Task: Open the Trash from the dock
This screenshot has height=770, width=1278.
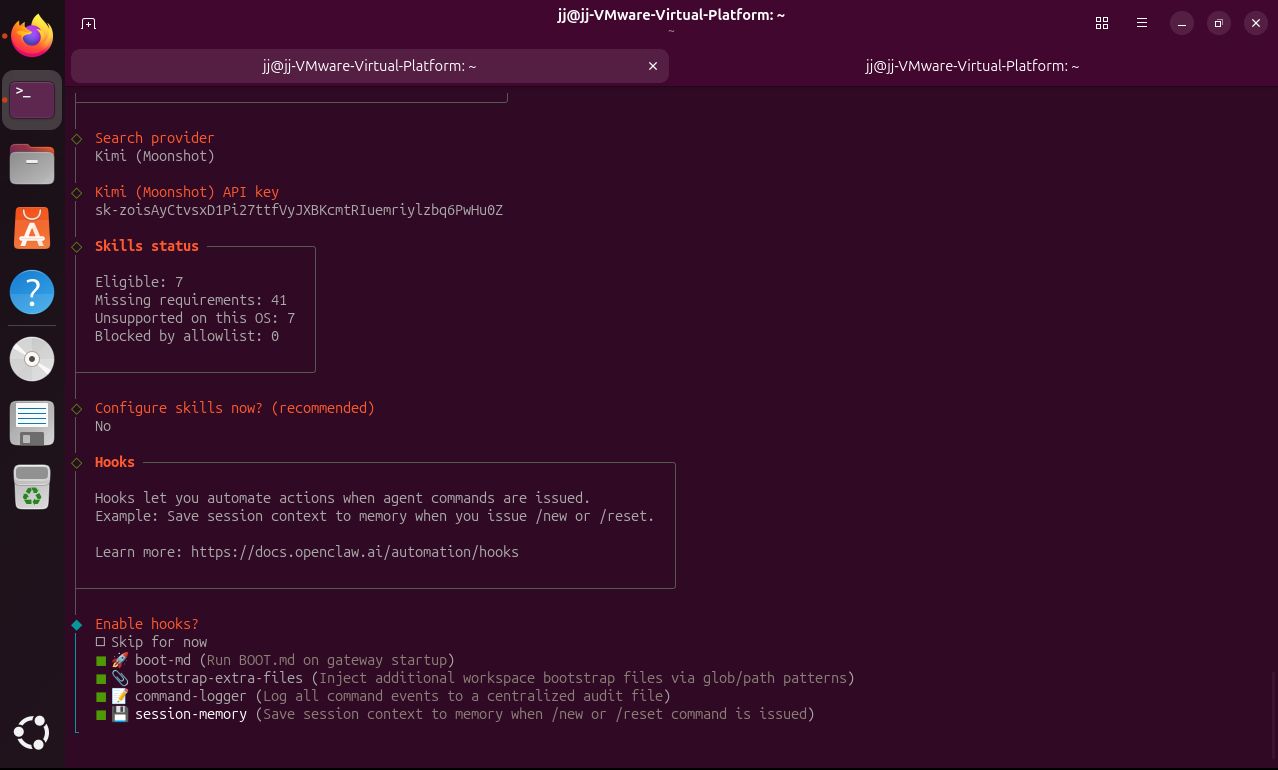Action: 32,487
